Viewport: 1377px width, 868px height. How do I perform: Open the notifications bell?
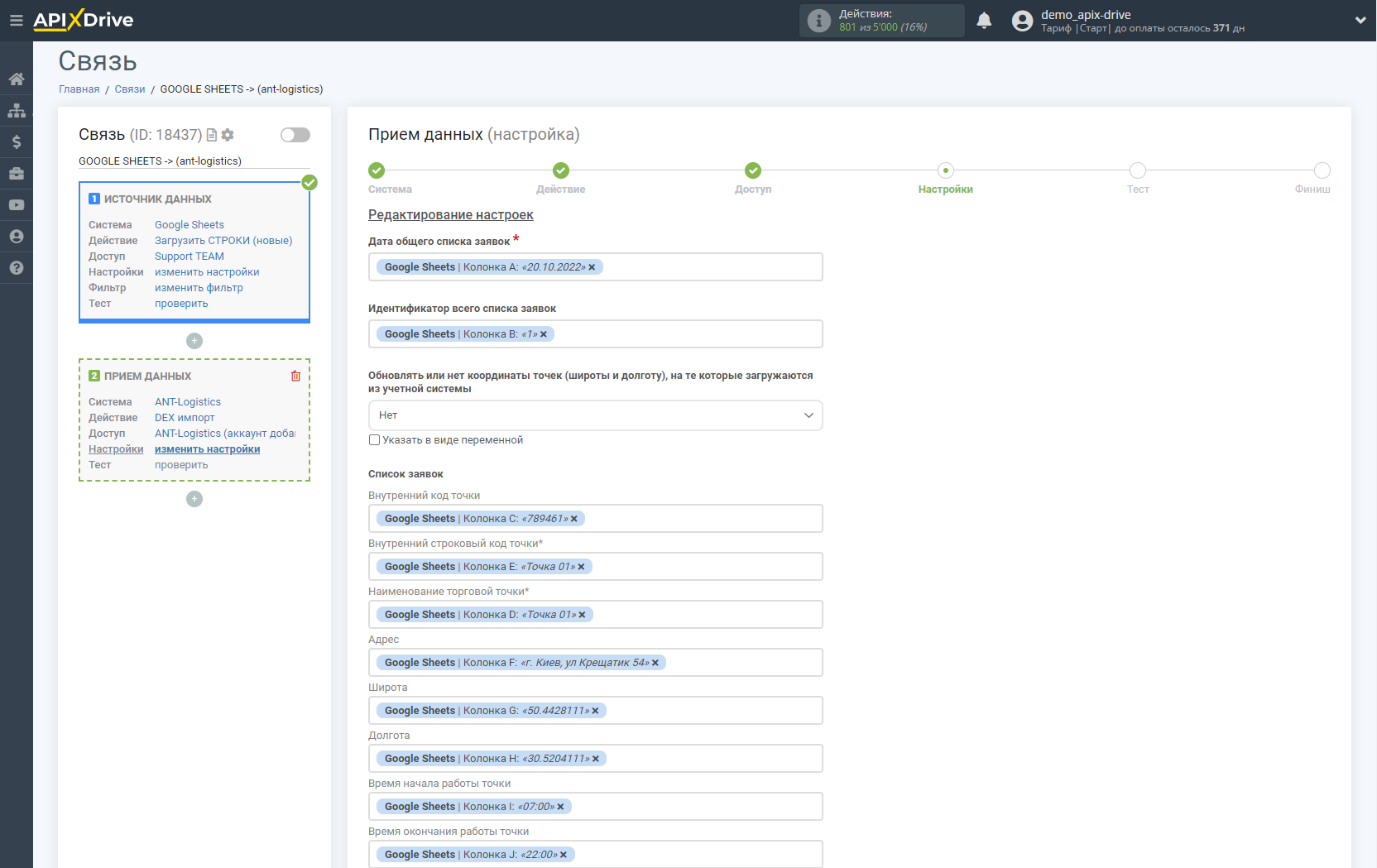point(984,21)
